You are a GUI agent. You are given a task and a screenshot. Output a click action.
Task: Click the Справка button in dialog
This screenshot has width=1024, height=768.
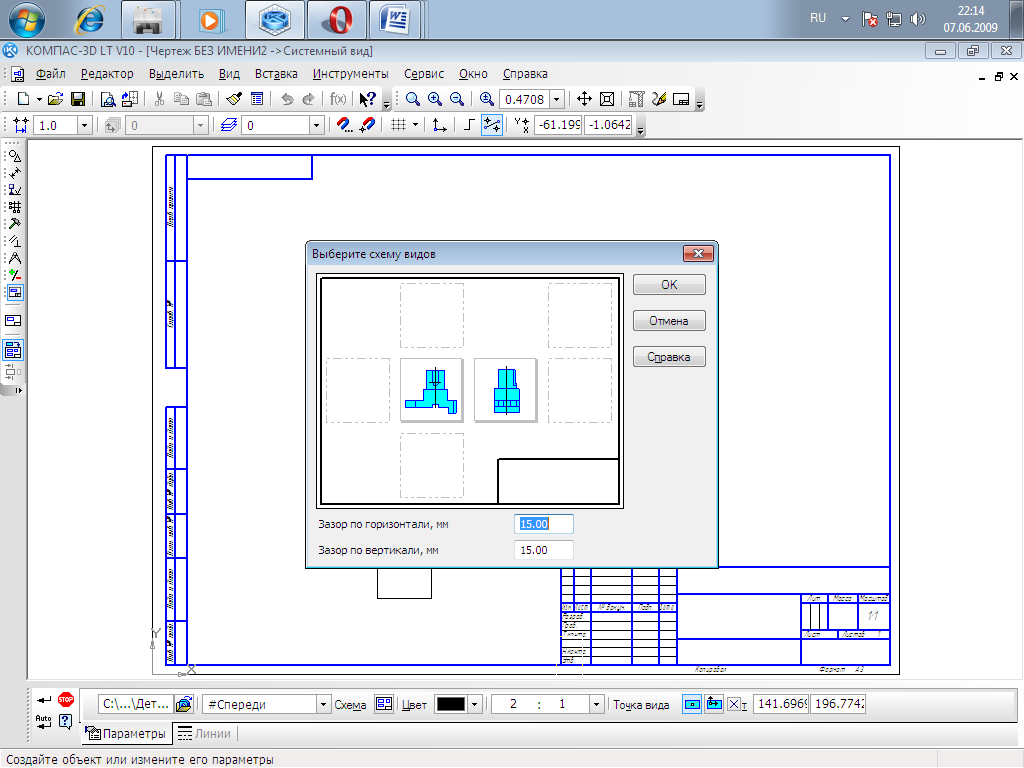(x=669, y=357)
